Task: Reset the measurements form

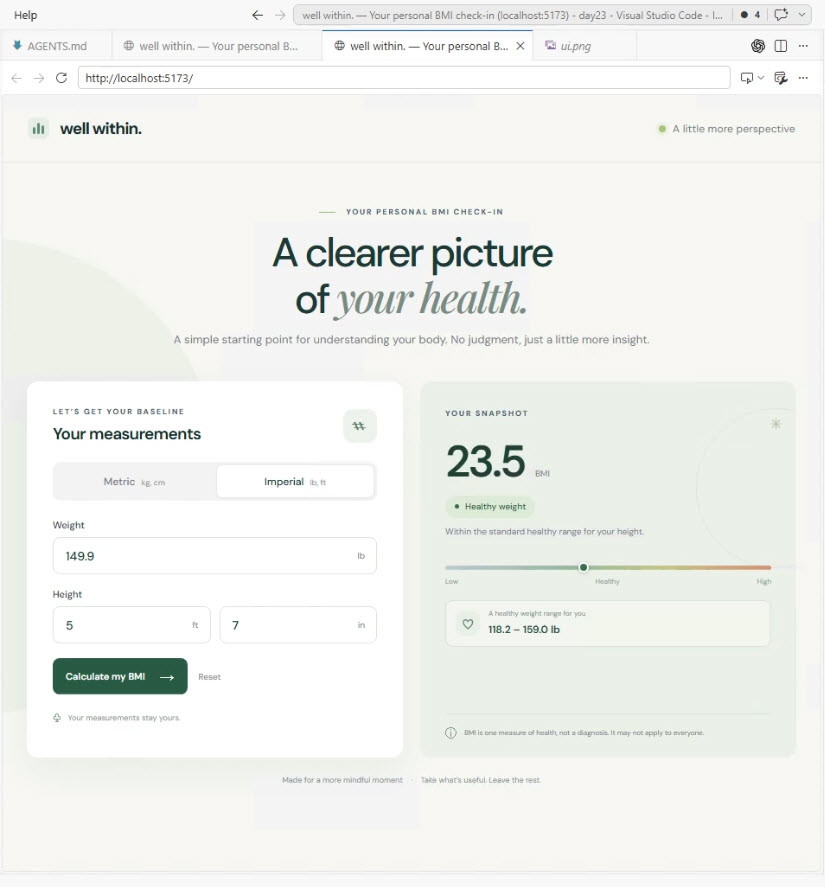Action: click(x=209, y=677)
